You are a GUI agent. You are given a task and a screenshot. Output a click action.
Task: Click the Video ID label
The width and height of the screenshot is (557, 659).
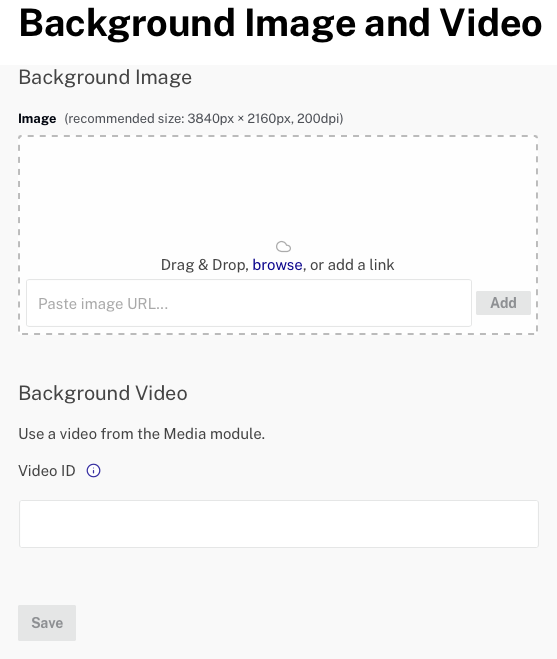pos(47,471)
